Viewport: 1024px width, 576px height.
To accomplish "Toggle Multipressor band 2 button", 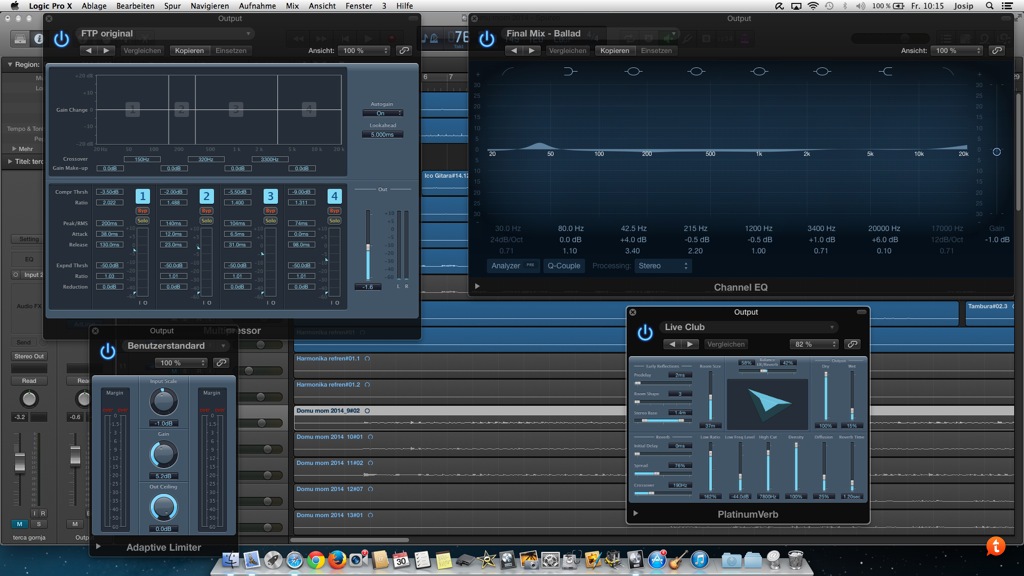I will (206, 196).
